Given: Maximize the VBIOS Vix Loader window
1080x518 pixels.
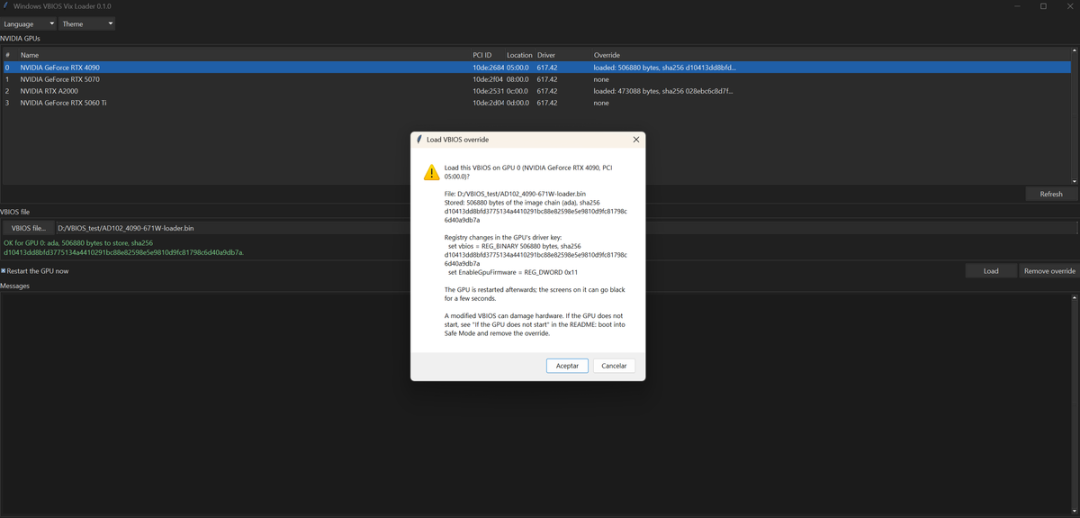Looking at the screenshot, I should pos(1043,6).
